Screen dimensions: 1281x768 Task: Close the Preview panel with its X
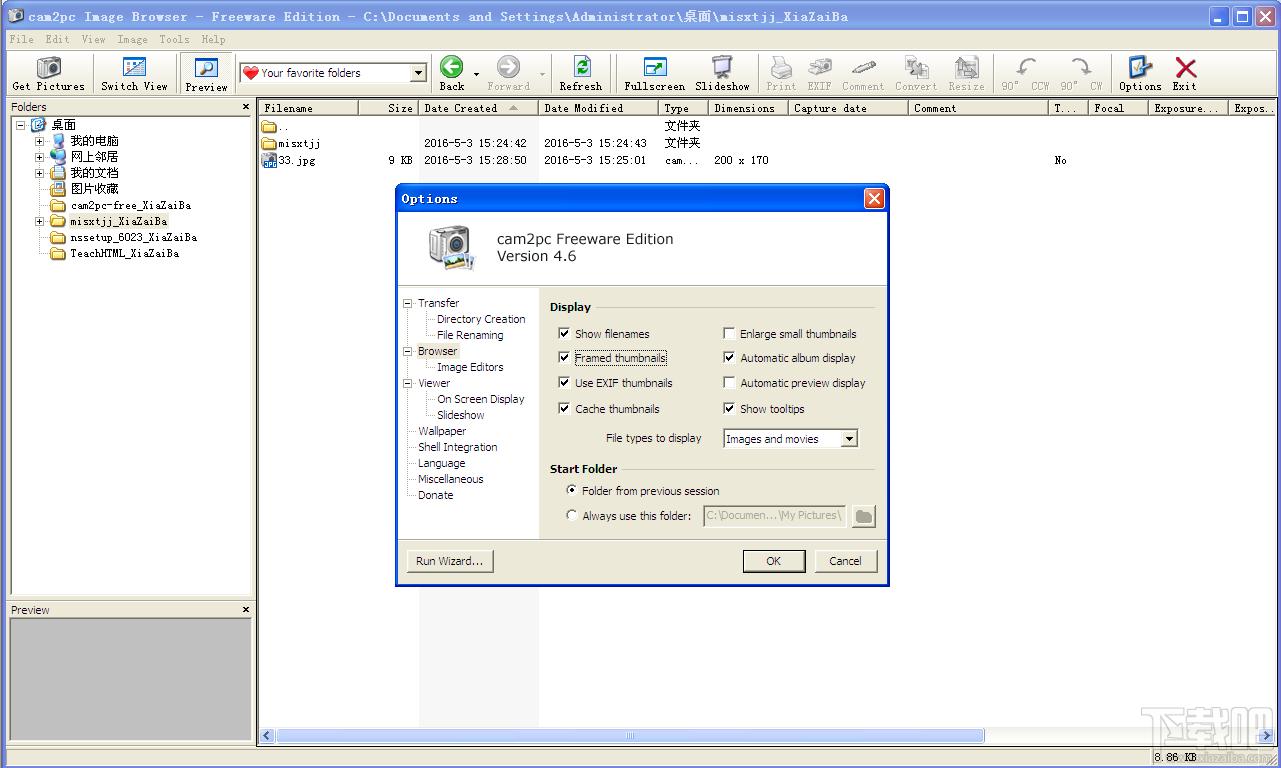pyautogui.click(x=246, y=609)
